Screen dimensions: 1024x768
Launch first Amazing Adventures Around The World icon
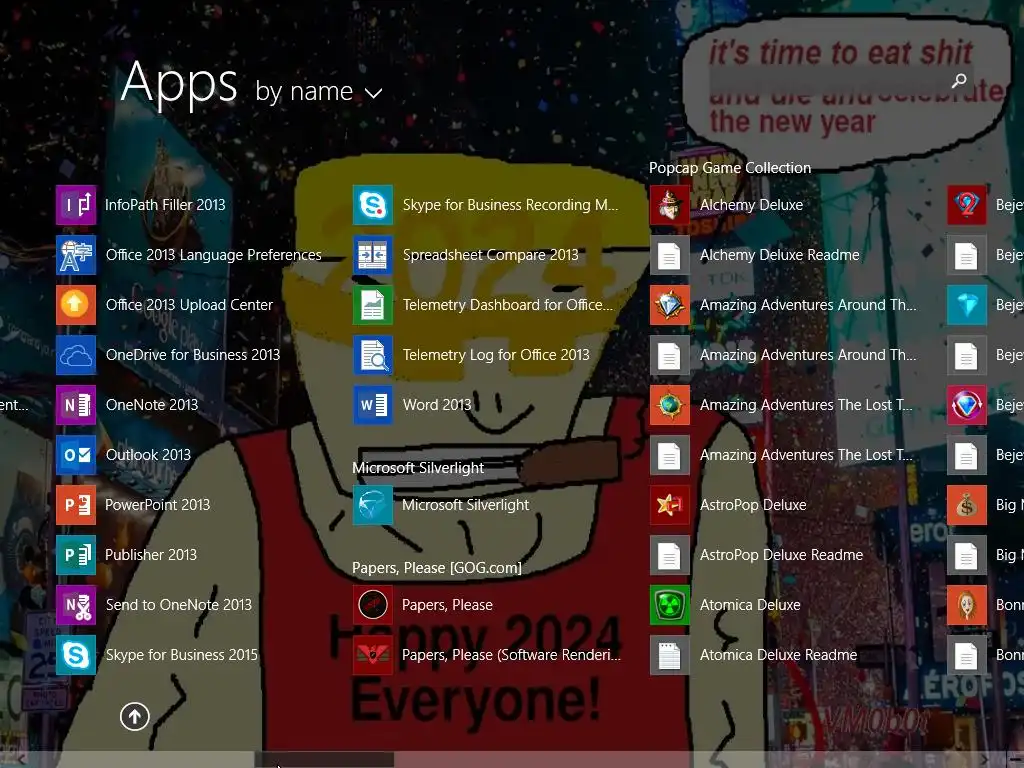point(670,305)
